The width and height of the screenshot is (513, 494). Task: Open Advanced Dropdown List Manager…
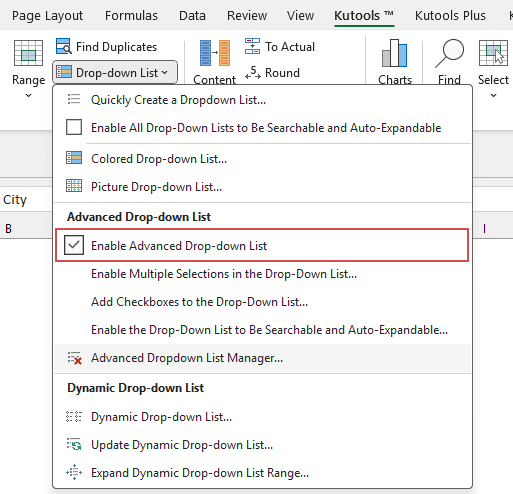[x=263, y=358]
